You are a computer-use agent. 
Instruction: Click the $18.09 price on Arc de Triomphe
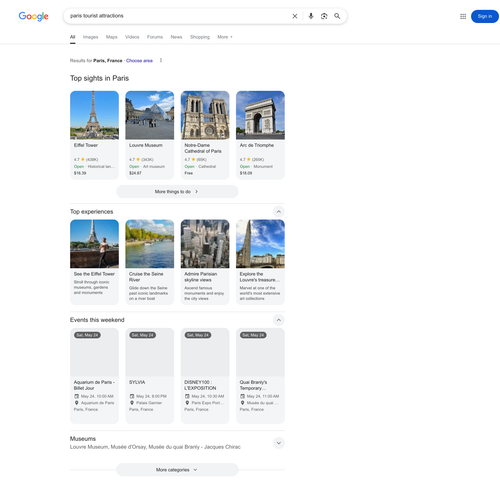[246, 173]
